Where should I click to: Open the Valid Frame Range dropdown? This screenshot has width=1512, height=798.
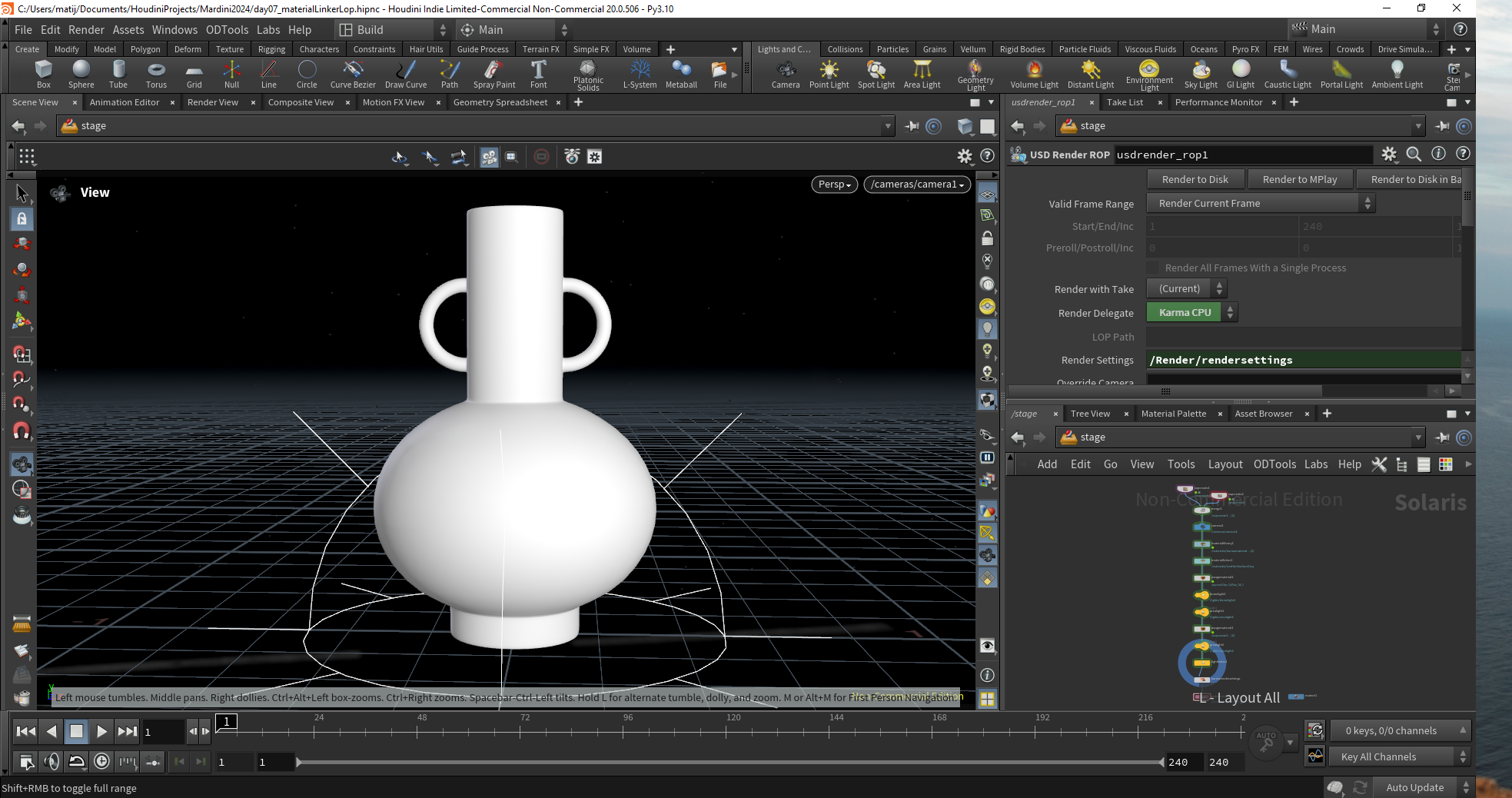(1260, 203)
